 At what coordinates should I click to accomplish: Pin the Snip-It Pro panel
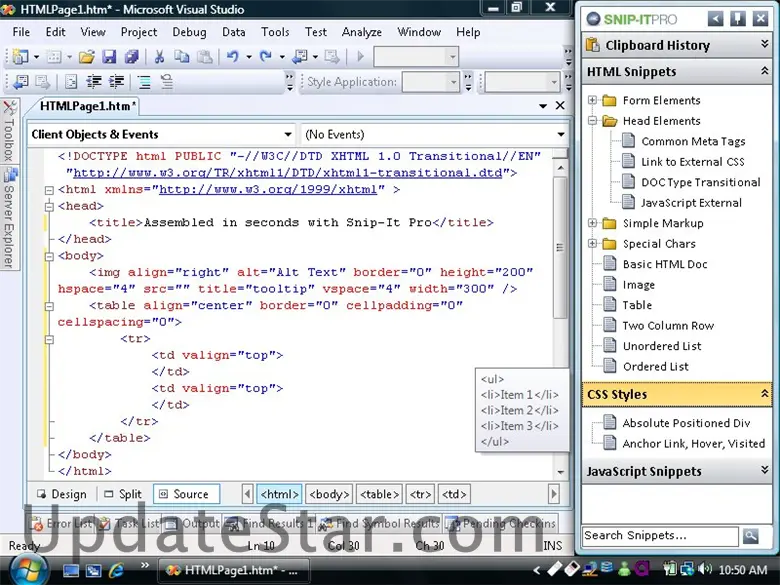click(x=738, y=19)
